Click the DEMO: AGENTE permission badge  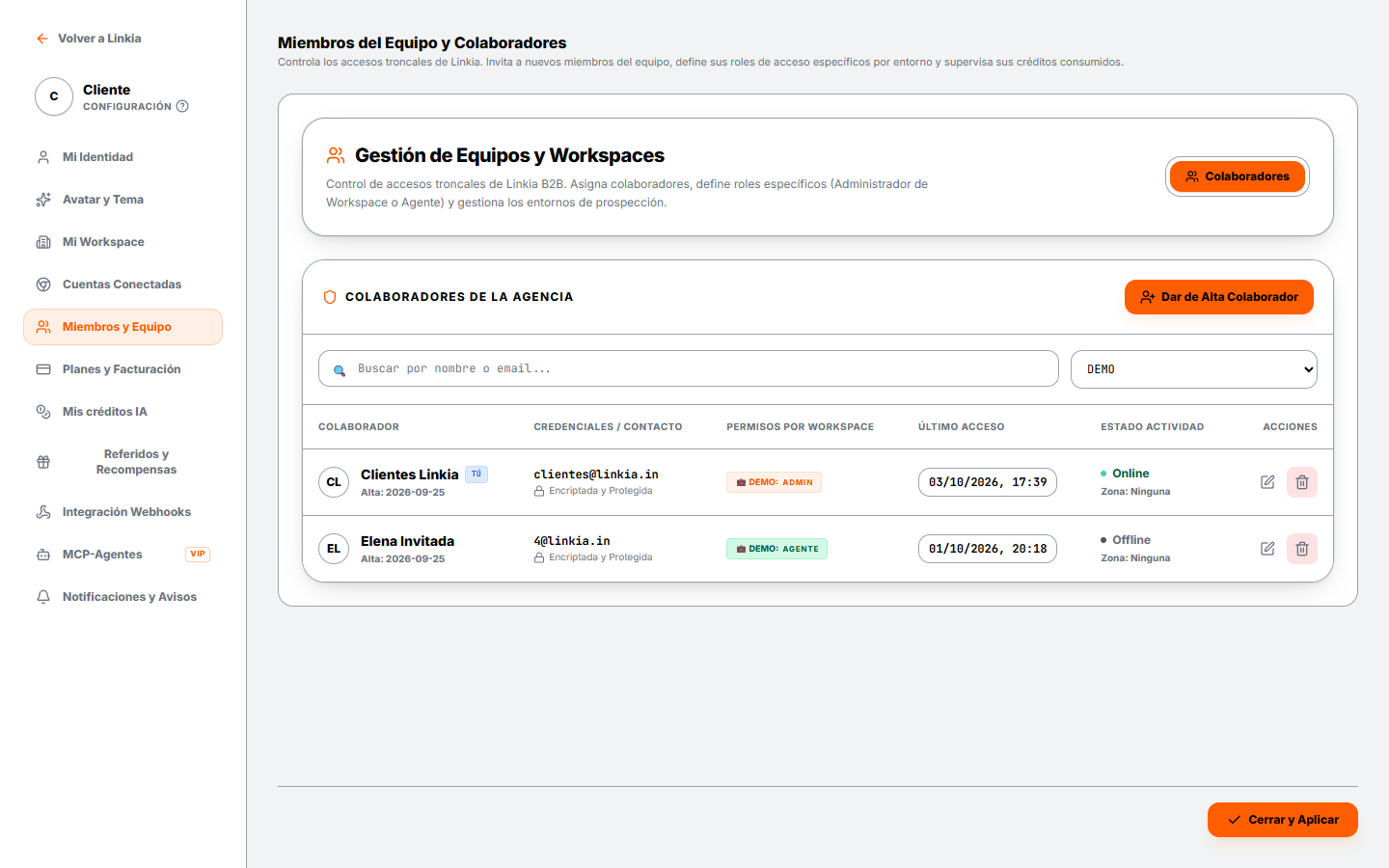click(x=776, y=549)
